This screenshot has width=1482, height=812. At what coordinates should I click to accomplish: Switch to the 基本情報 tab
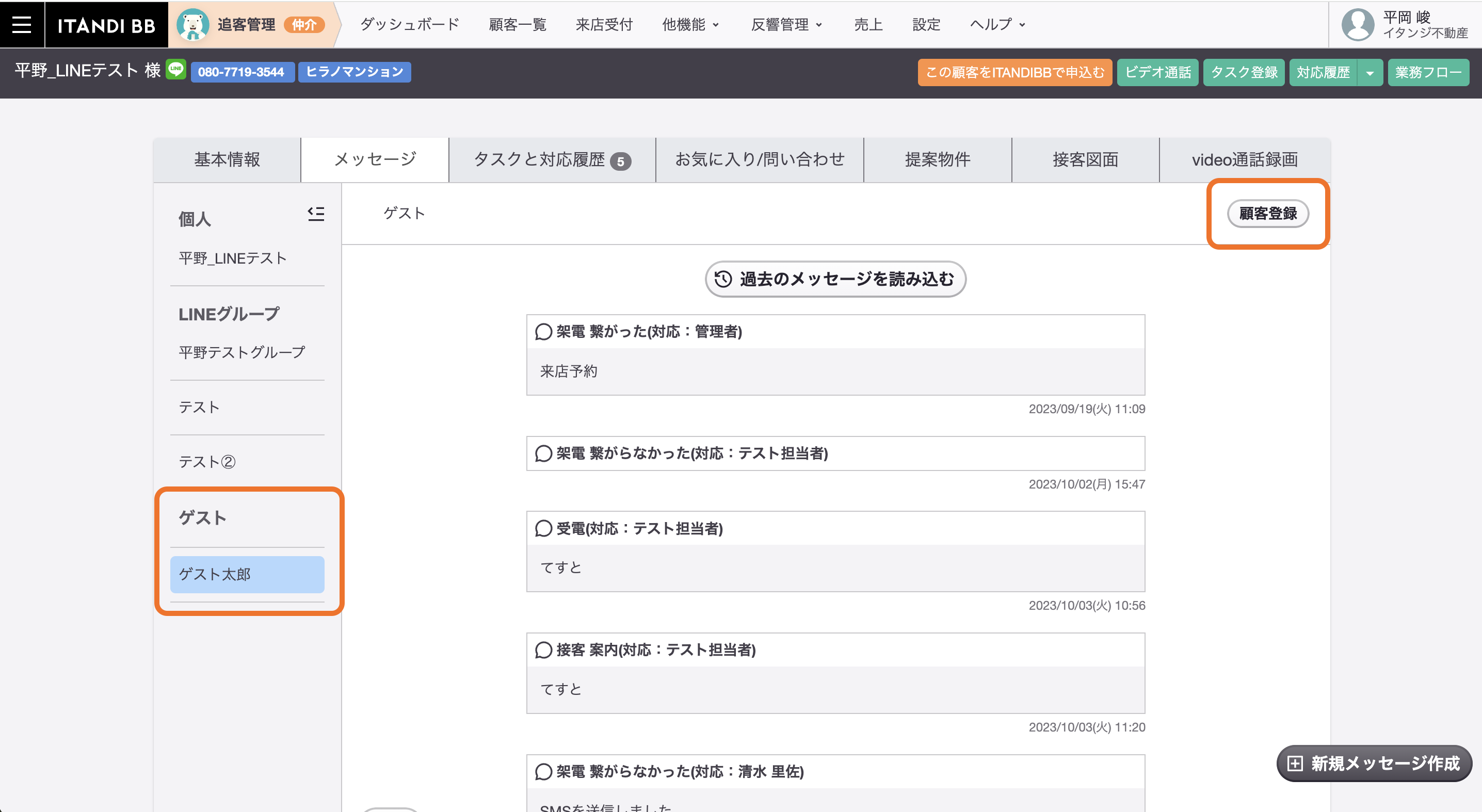click(227, 160)
